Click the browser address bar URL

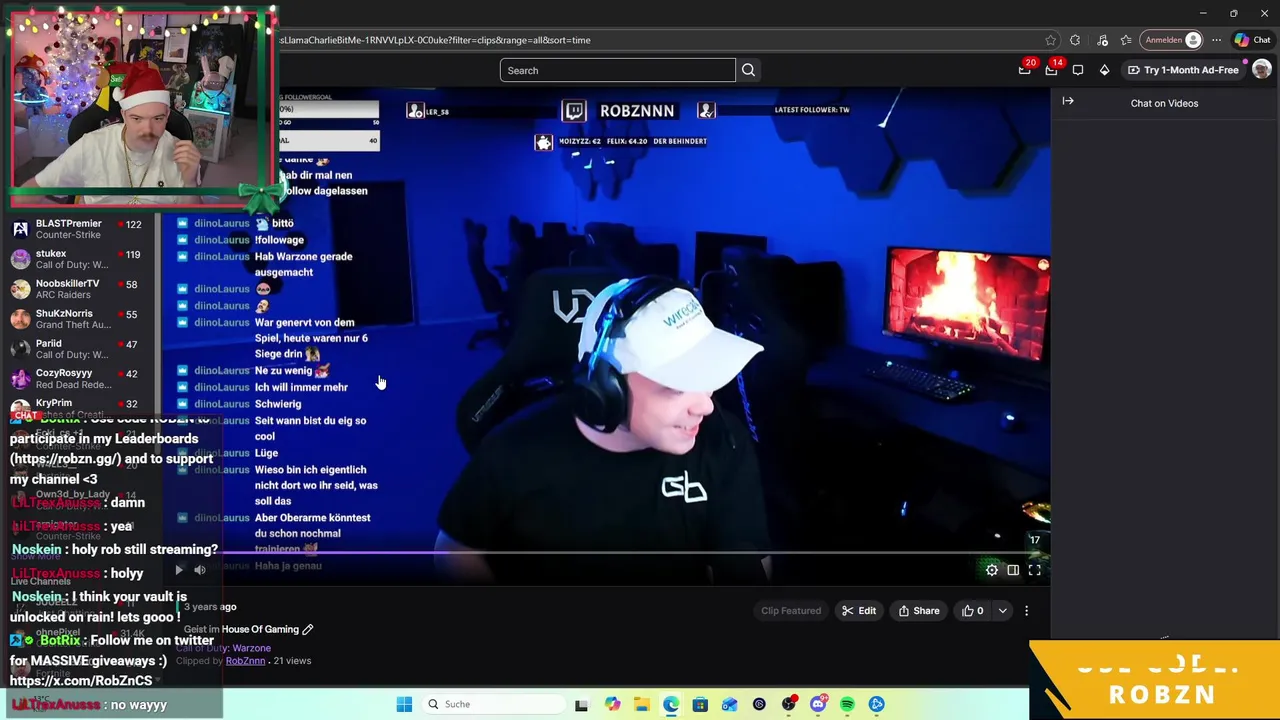(x=435, y=40)
